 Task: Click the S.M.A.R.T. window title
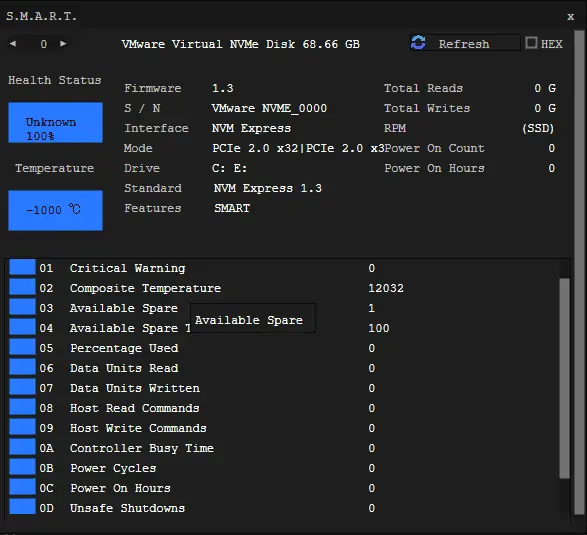(x=41, y=16)
